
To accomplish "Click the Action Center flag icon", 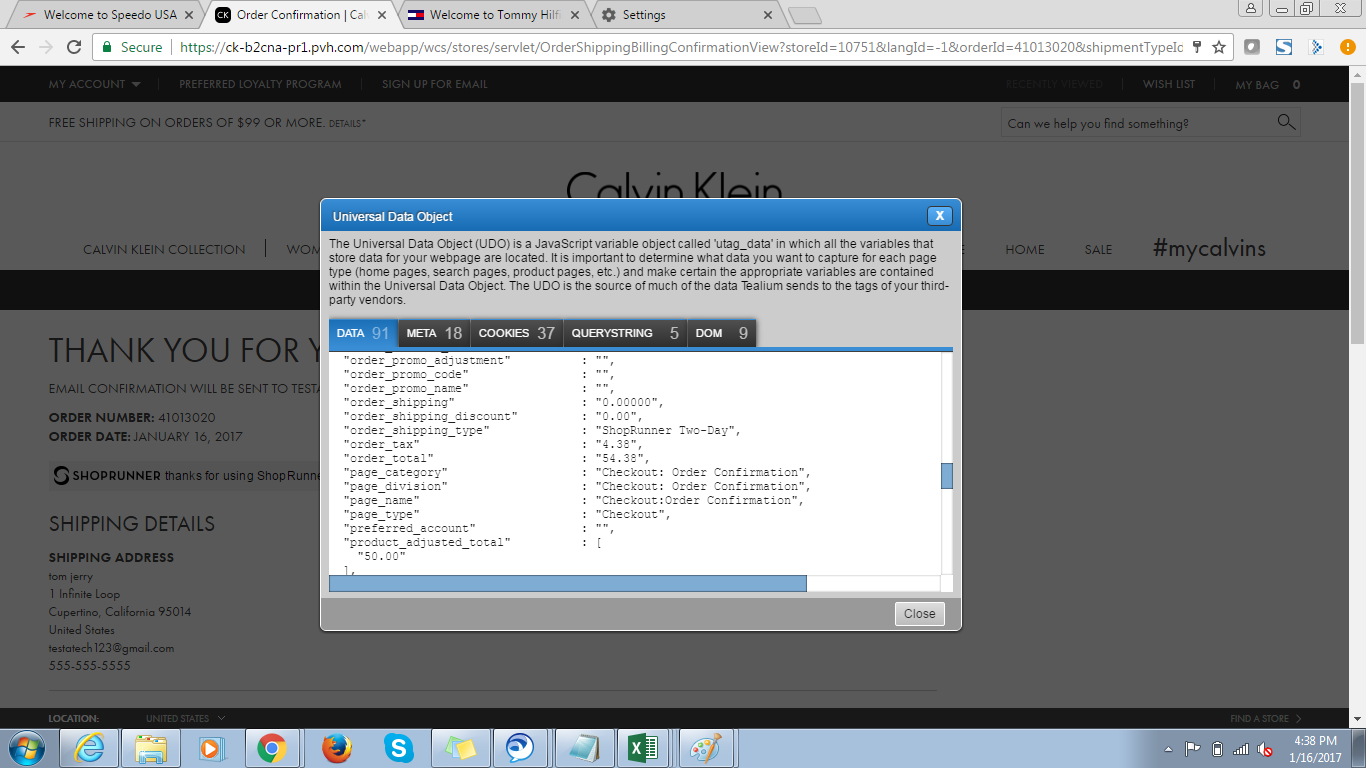I will pyautogui.click(x=1192, y=749).
